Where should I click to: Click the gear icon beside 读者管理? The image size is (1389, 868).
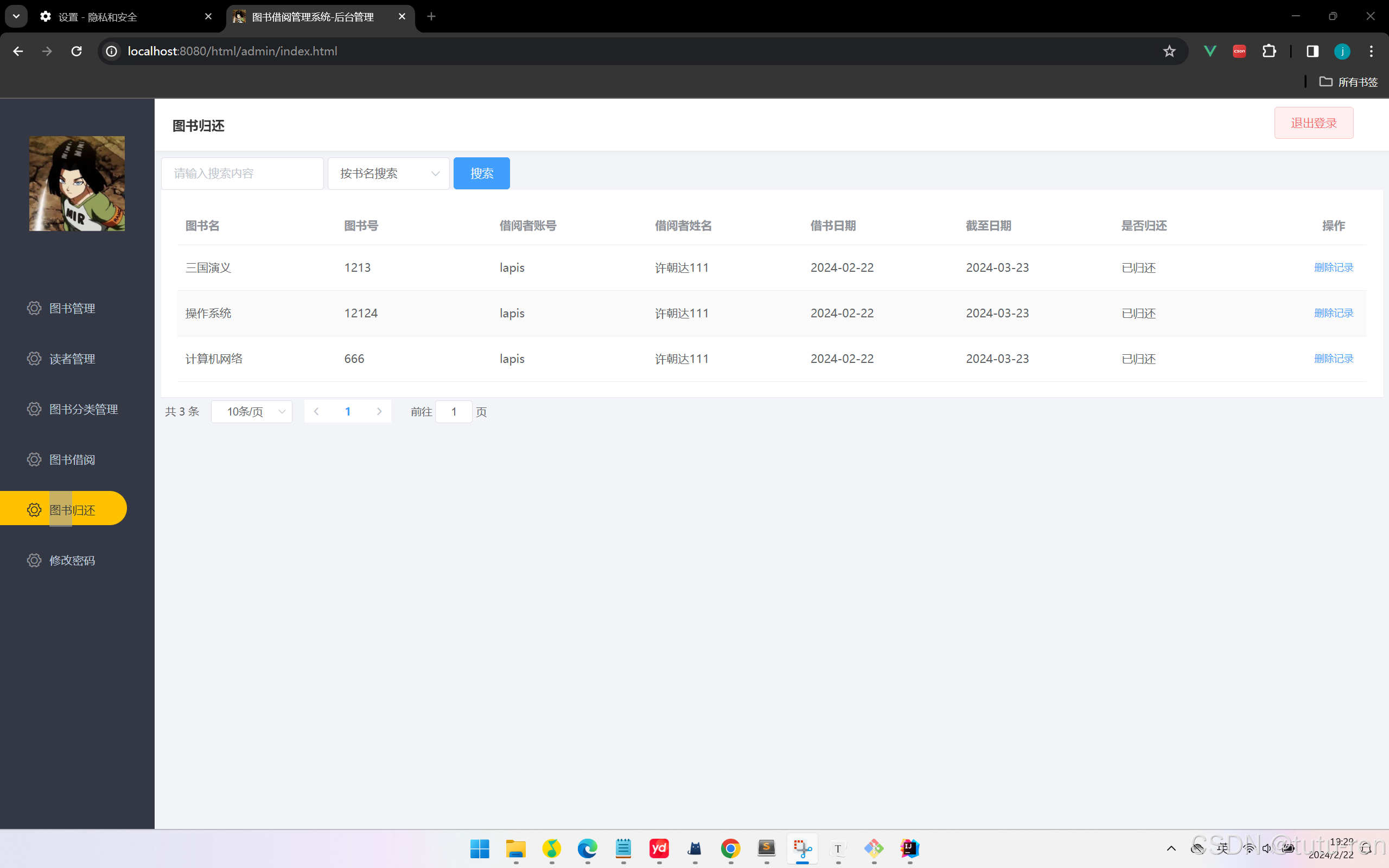(34, 359)
